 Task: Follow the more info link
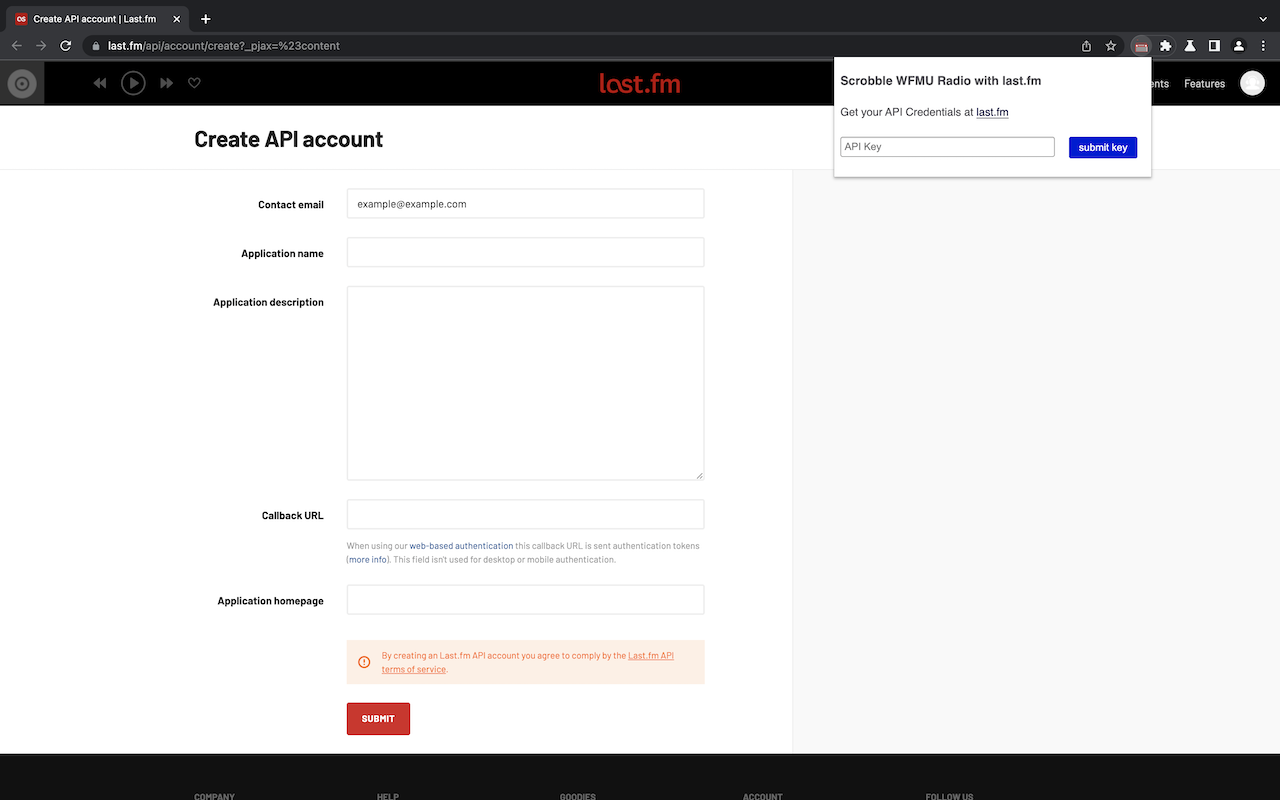367,560
